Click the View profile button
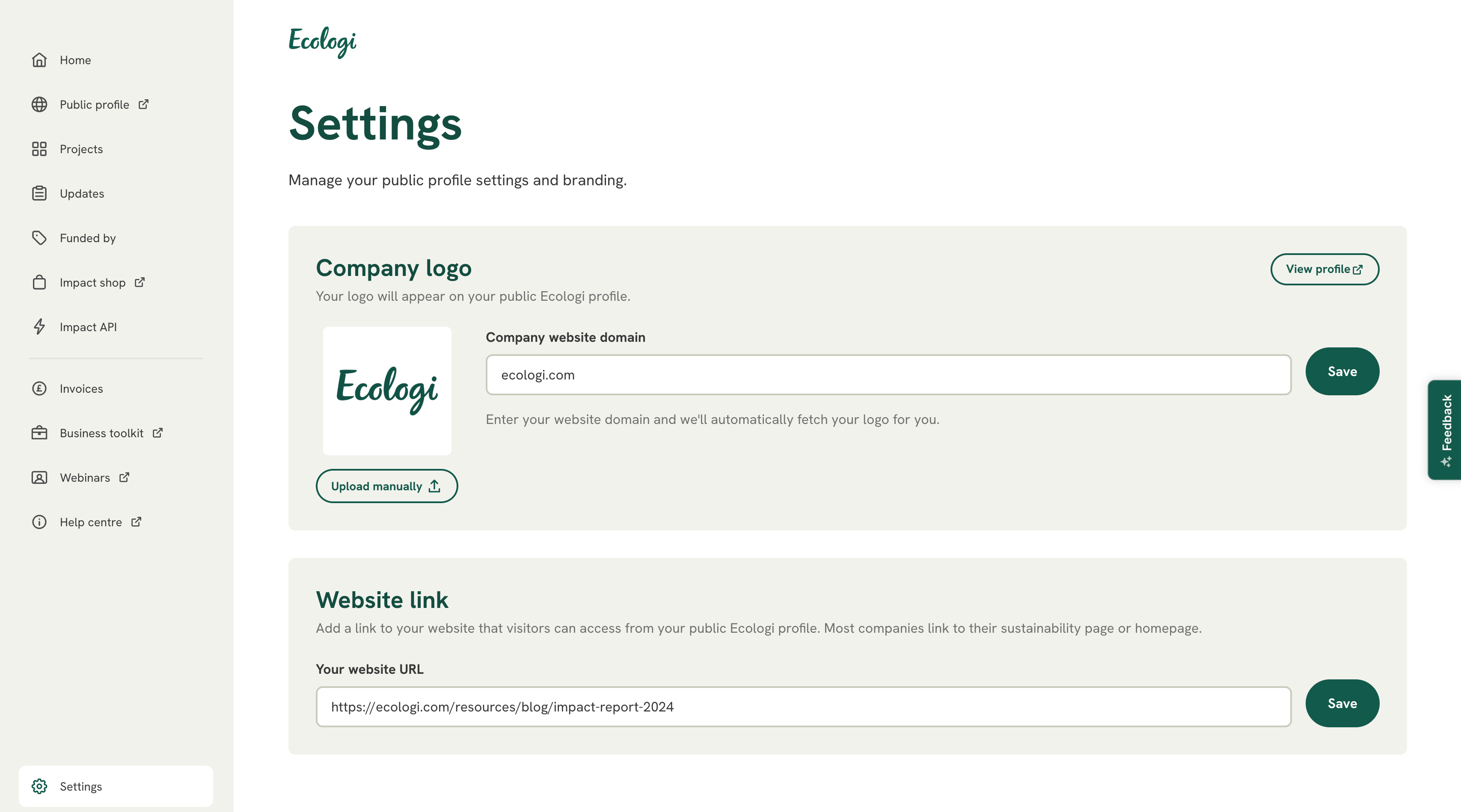The width and height of the screenshot is (1461, 812). coord(1324,270)
